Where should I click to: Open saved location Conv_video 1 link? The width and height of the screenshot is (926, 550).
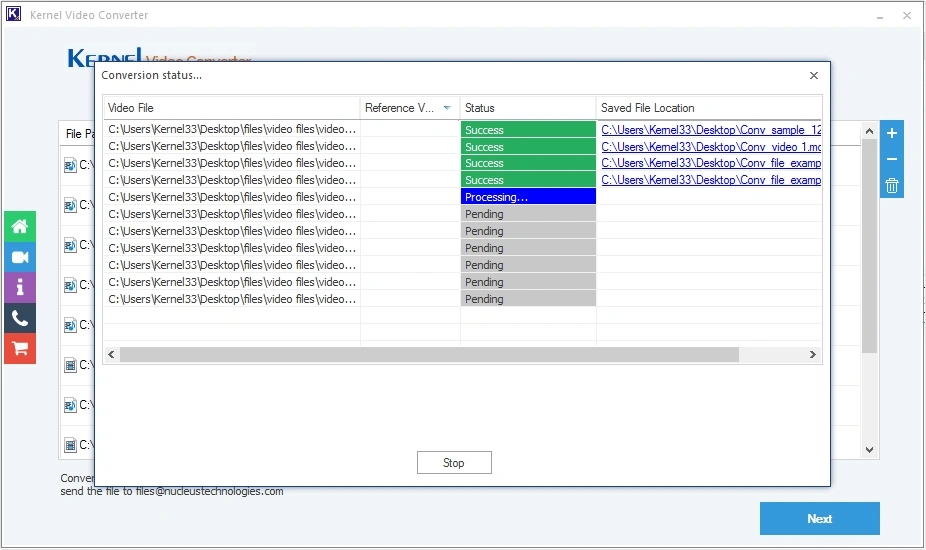click(x=711, y=147)
